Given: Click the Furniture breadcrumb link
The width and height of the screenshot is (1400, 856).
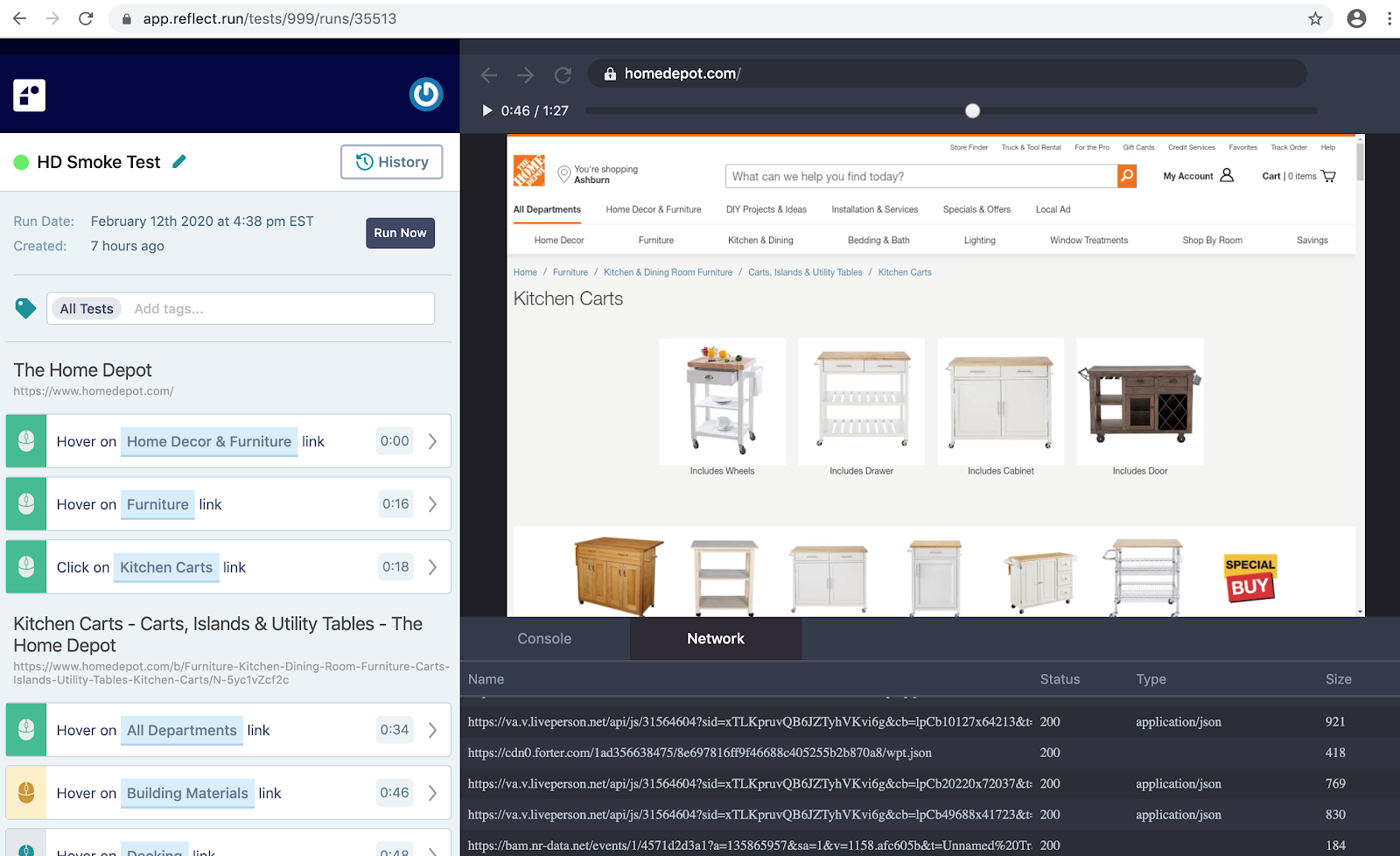Looking at the screenshot, I should pyautogui.click(x=570, y=272).
